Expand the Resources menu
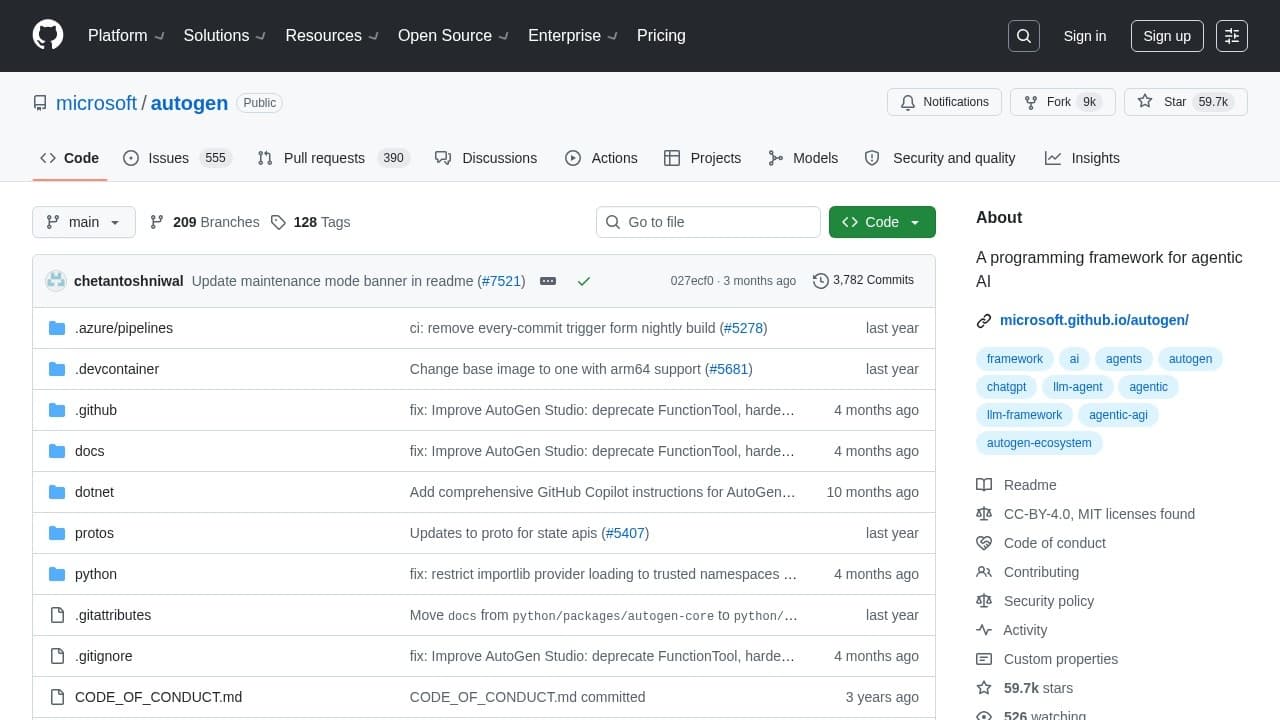1280x720 pixels. (x=331, y=35)
